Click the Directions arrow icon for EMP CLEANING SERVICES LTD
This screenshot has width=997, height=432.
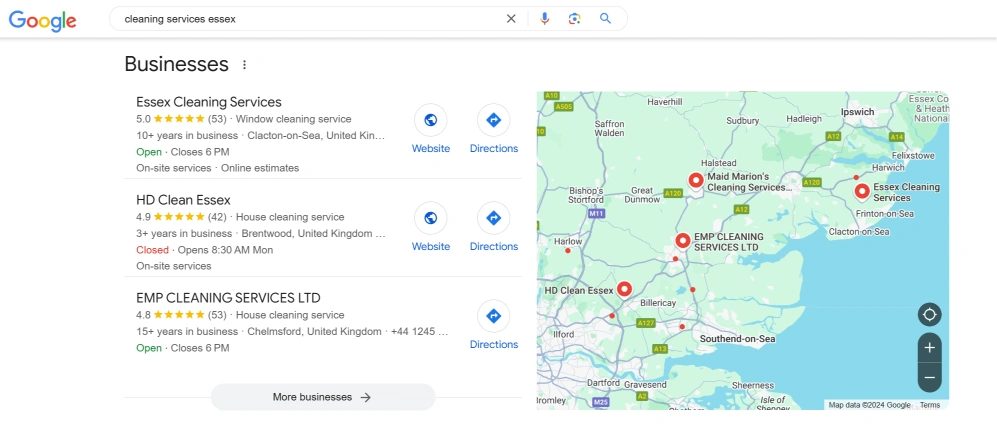pos(493,316)
